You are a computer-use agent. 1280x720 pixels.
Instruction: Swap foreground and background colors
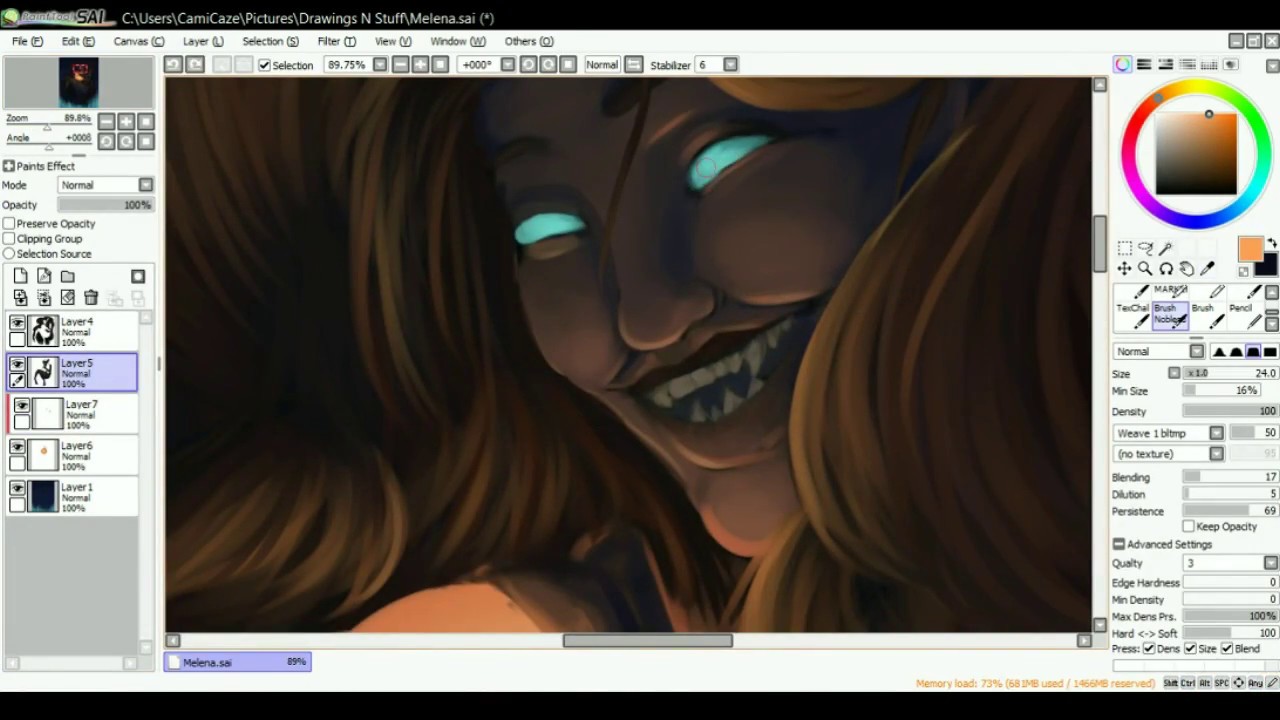[x=1272, y=244]
